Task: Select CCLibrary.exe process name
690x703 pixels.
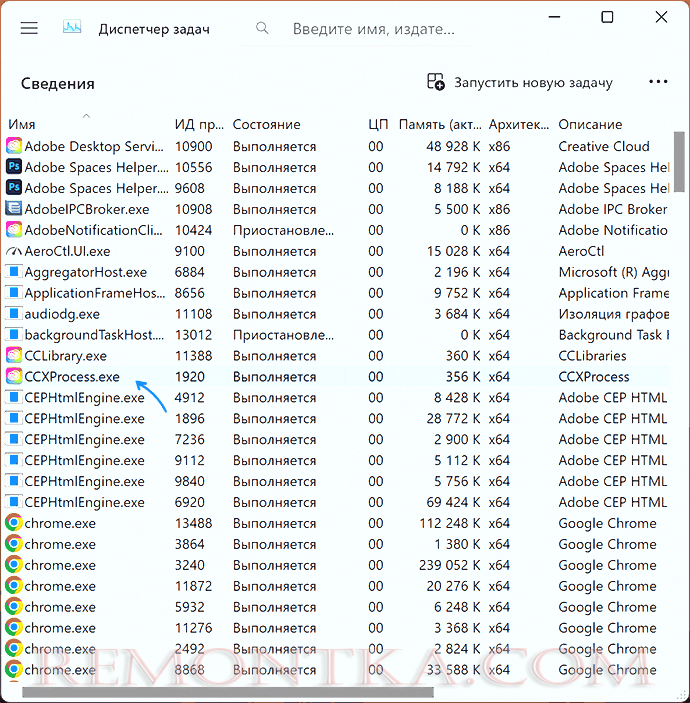Action: click(65, 356)
